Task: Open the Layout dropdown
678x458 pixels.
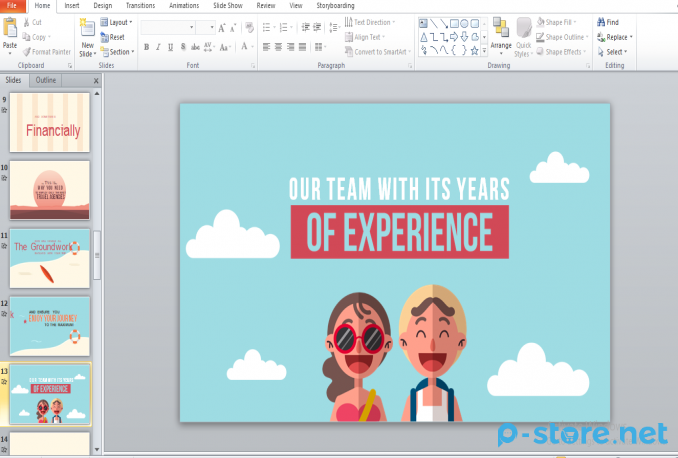Action: coord(118,22)
